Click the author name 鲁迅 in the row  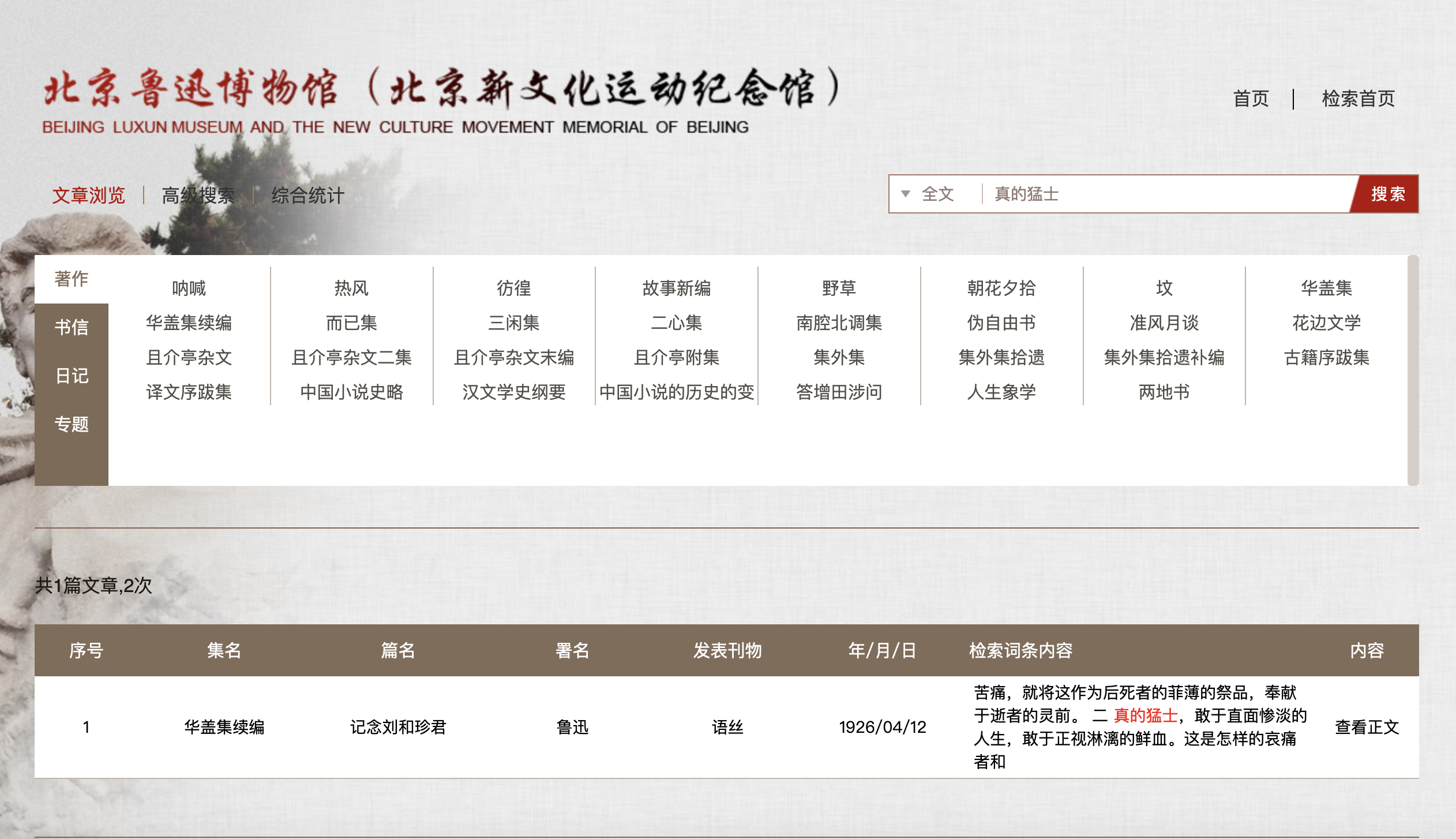pos(572,726)
